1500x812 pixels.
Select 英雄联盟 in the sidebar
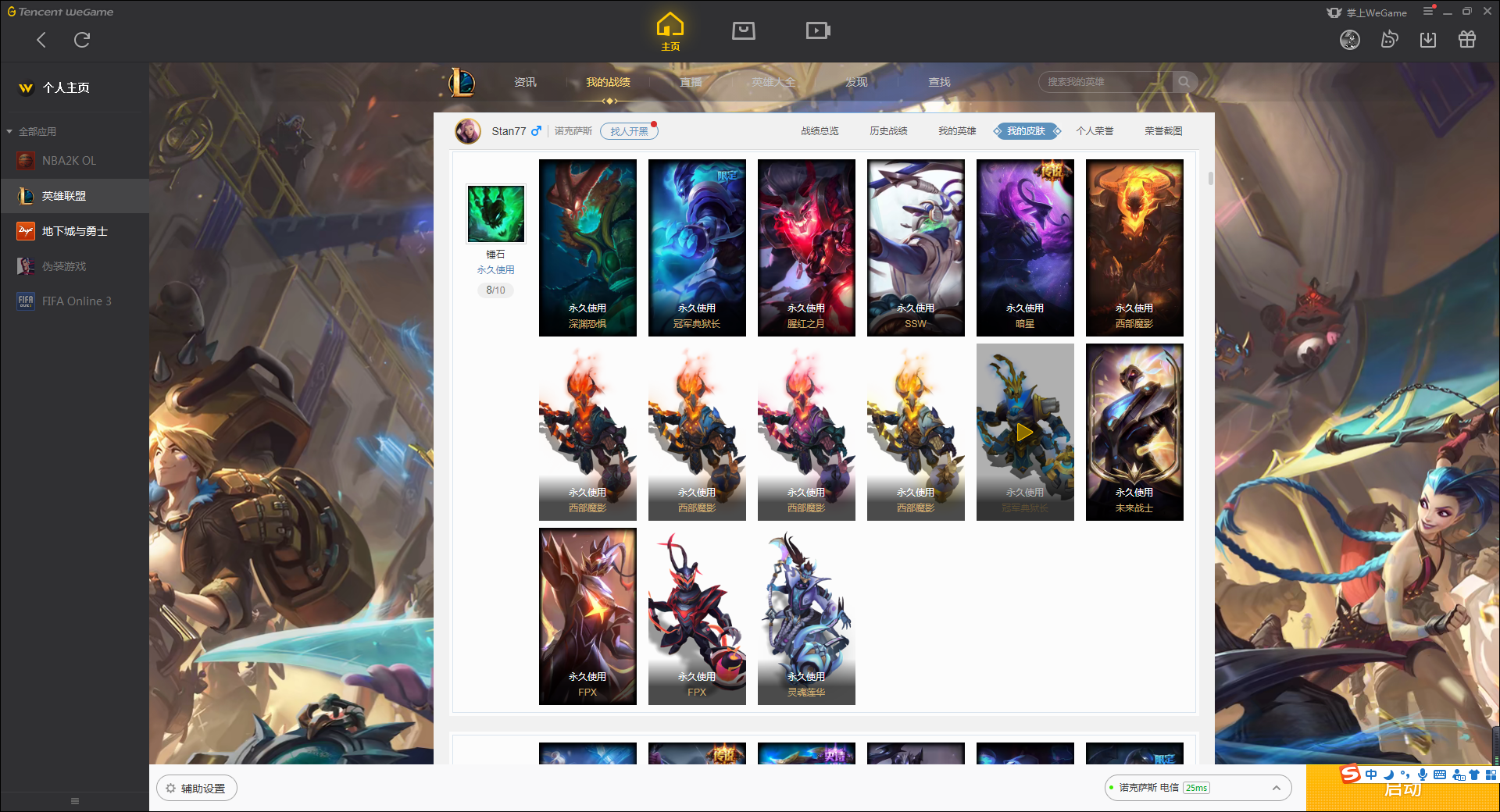[x=74, y=196]
